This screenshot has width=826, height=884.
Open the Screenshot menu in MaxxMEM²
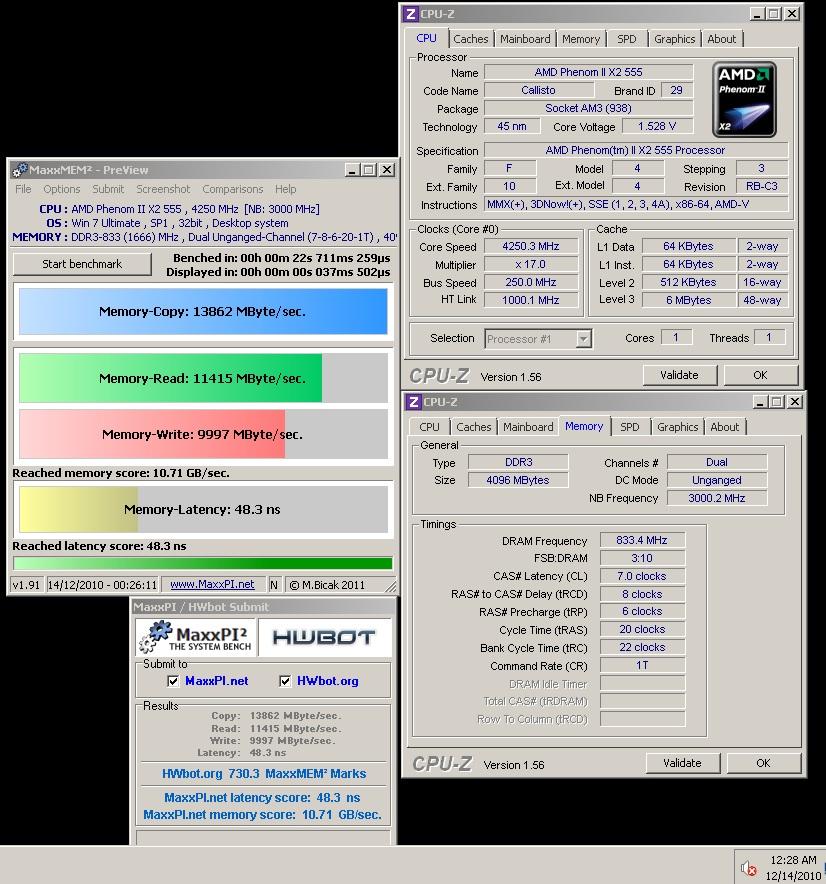click(x=163, y=189)
